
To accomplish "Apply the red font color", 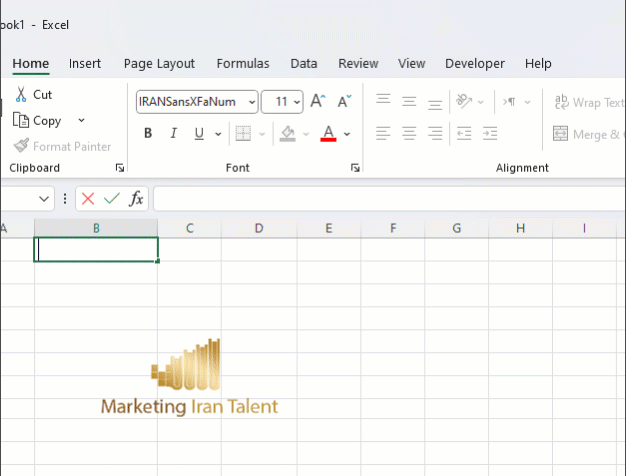I will point(328,134).
